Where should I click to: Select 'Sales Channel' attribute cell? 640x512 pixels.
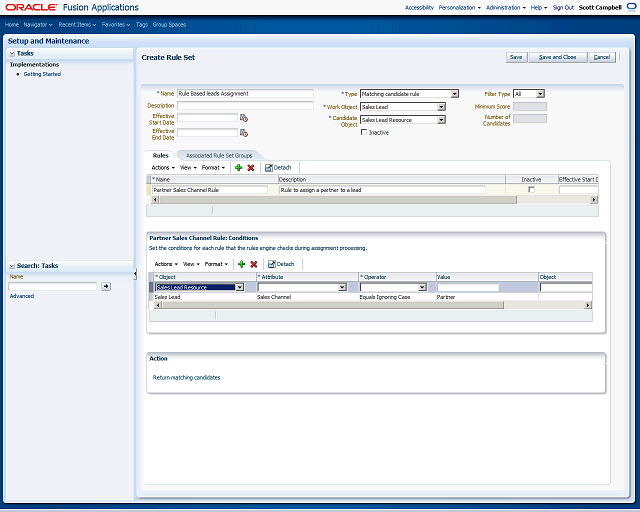(x=274, y=297)
